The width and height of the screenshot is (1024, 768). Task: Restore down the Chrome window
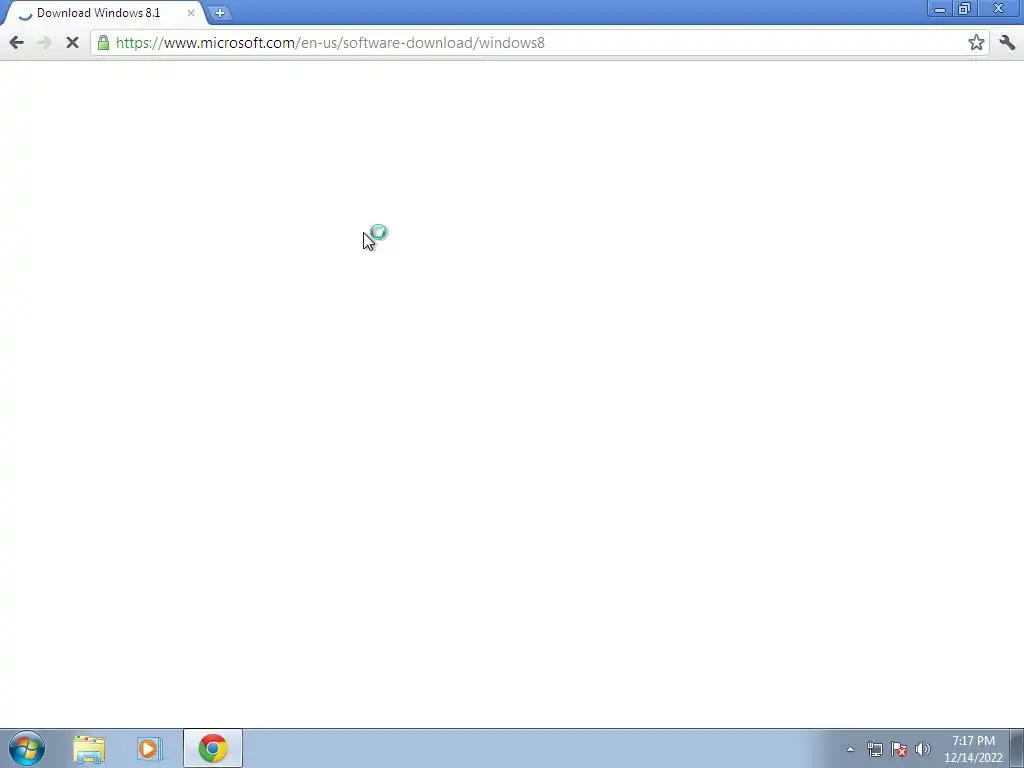point(965,9)
